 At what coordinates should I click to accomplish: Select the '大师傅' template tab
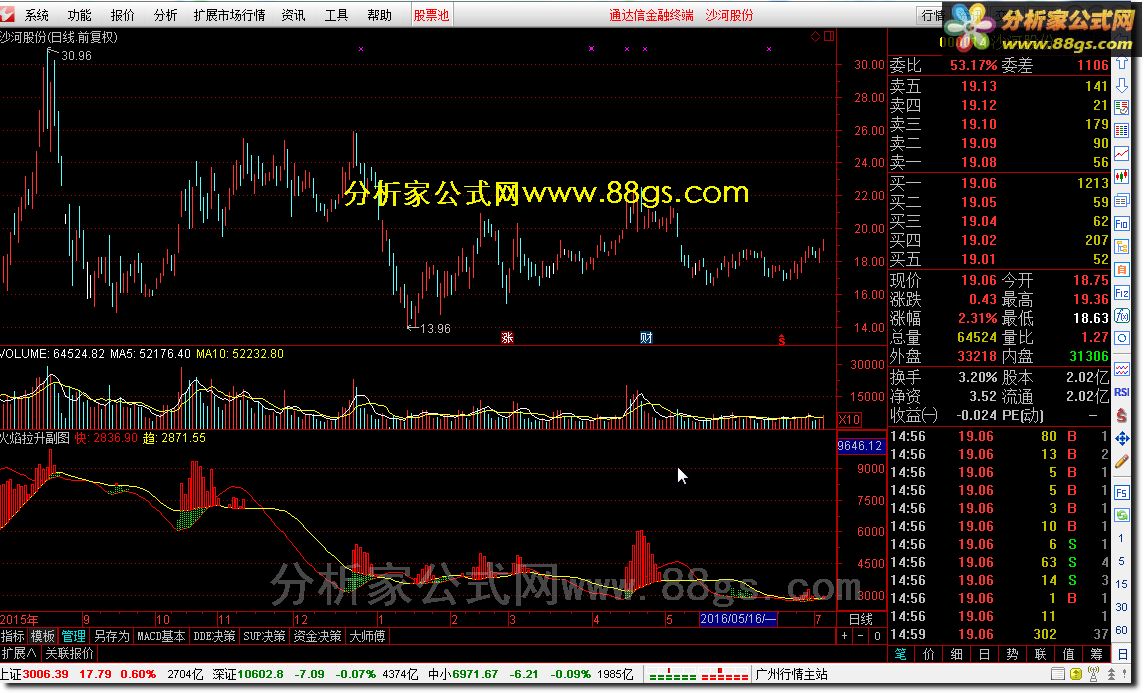pyautogui.click(x=367, y=636)
